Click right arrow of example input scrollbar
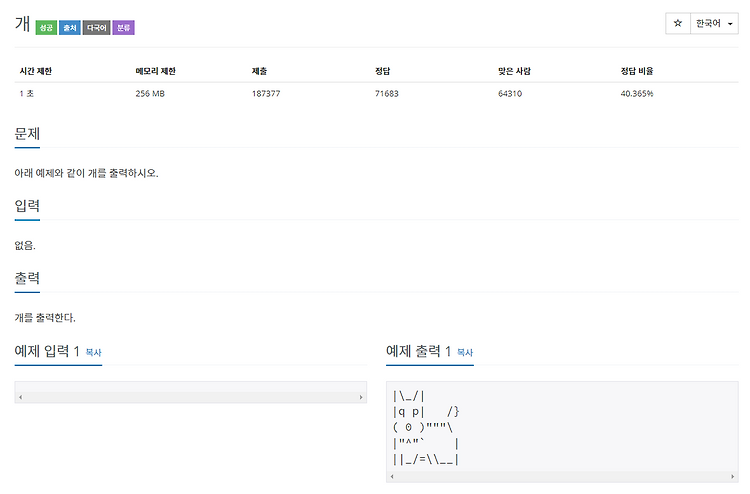Image resolution: width=750 pixels, height=494 pixels. point(361,397)
